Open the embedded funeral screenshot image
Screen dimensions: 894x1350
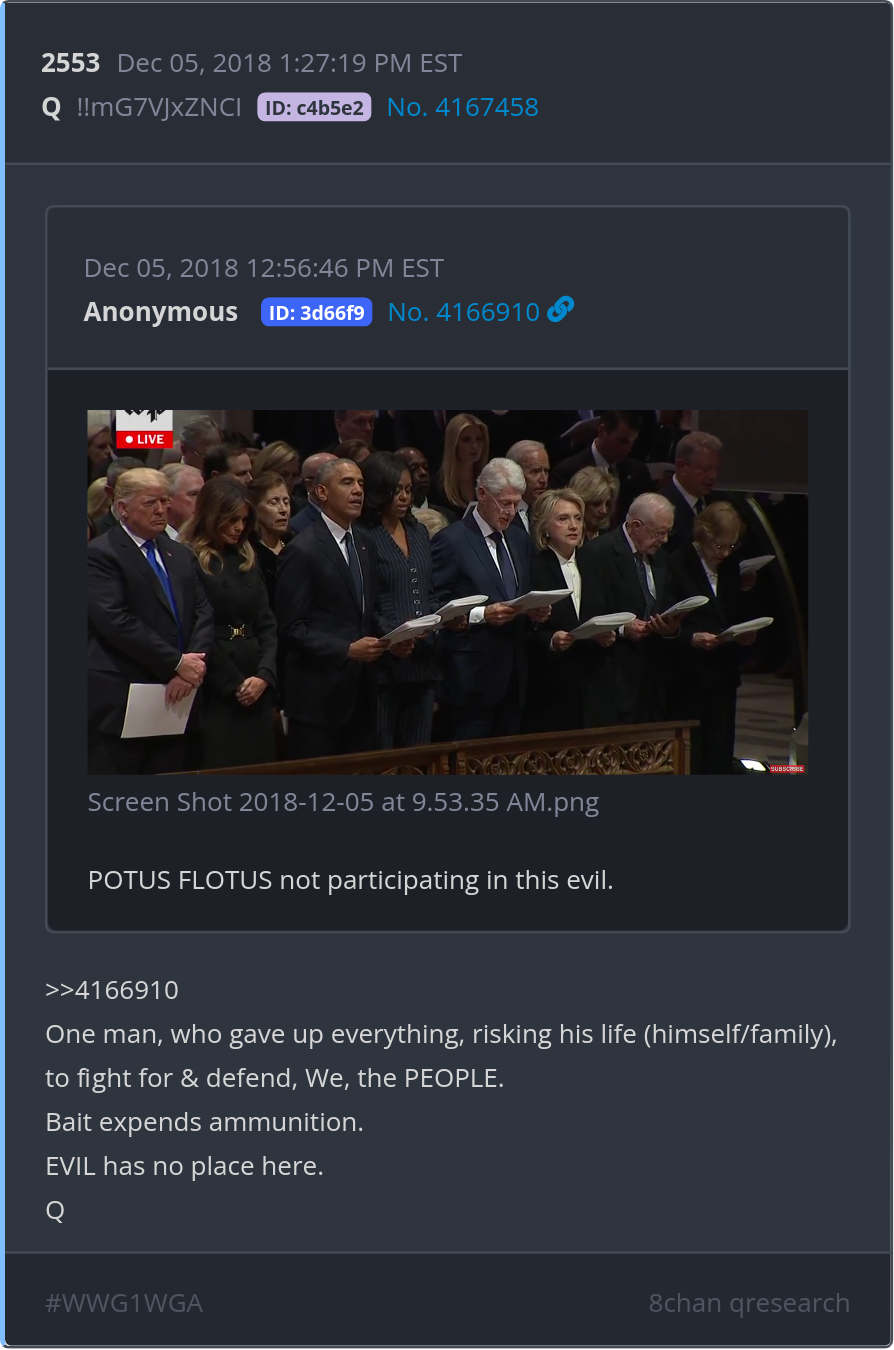pos(447,592)
